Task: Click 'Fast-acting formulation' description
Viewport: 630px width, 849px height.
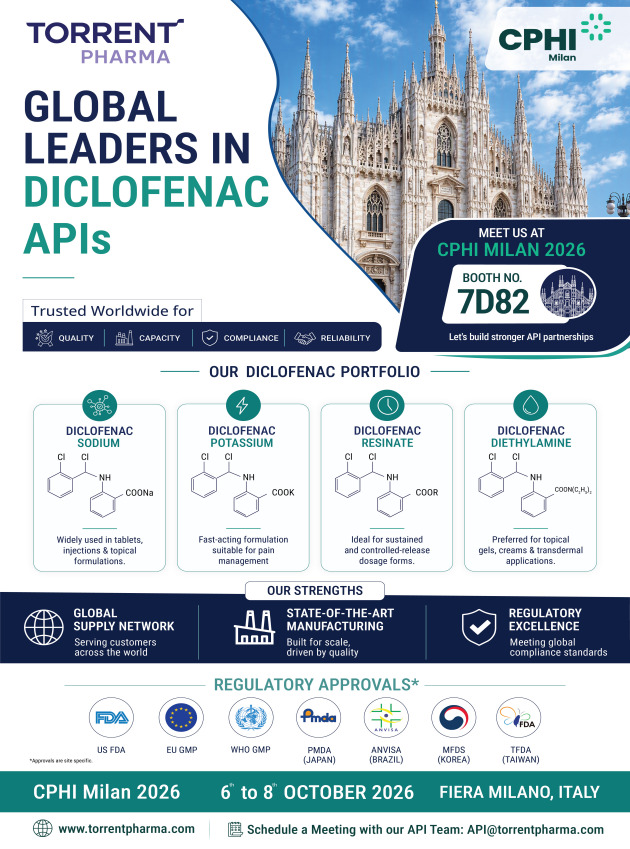Action: pos(243,550)
